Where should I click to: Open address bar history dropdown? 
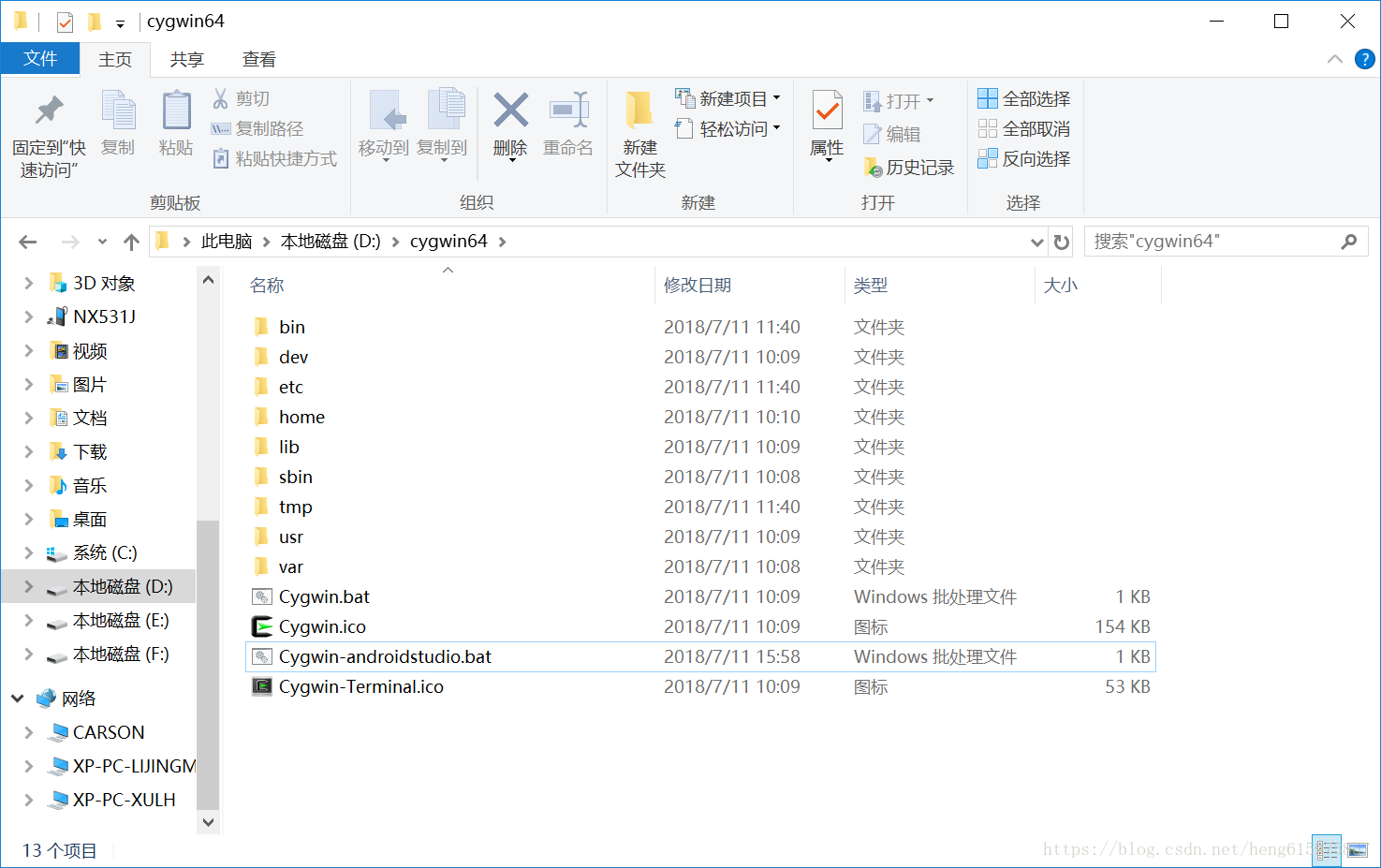coord(1036,242)
